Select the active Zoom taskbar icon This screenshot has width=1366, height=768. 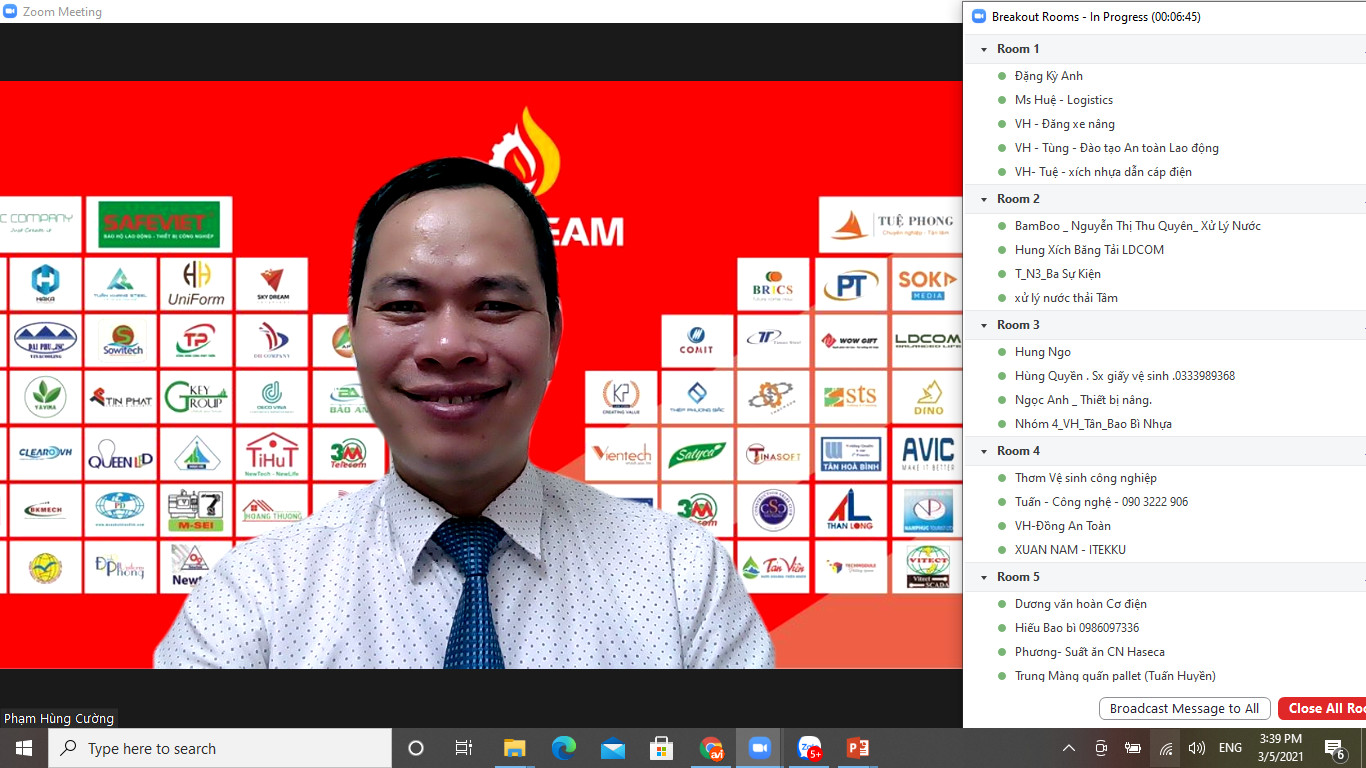759,748
